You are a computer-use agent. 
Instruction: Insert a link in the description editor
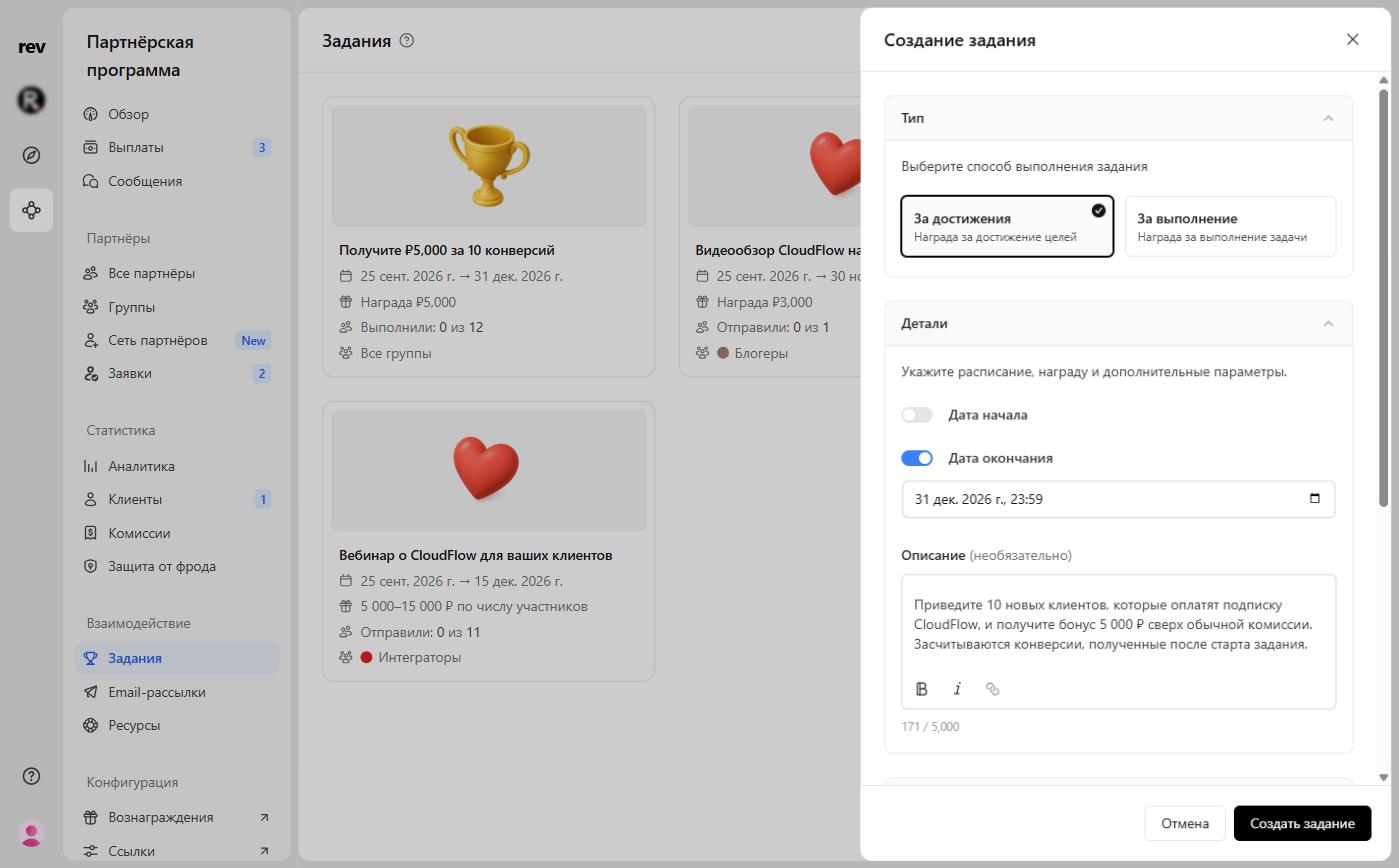point(992,689)
